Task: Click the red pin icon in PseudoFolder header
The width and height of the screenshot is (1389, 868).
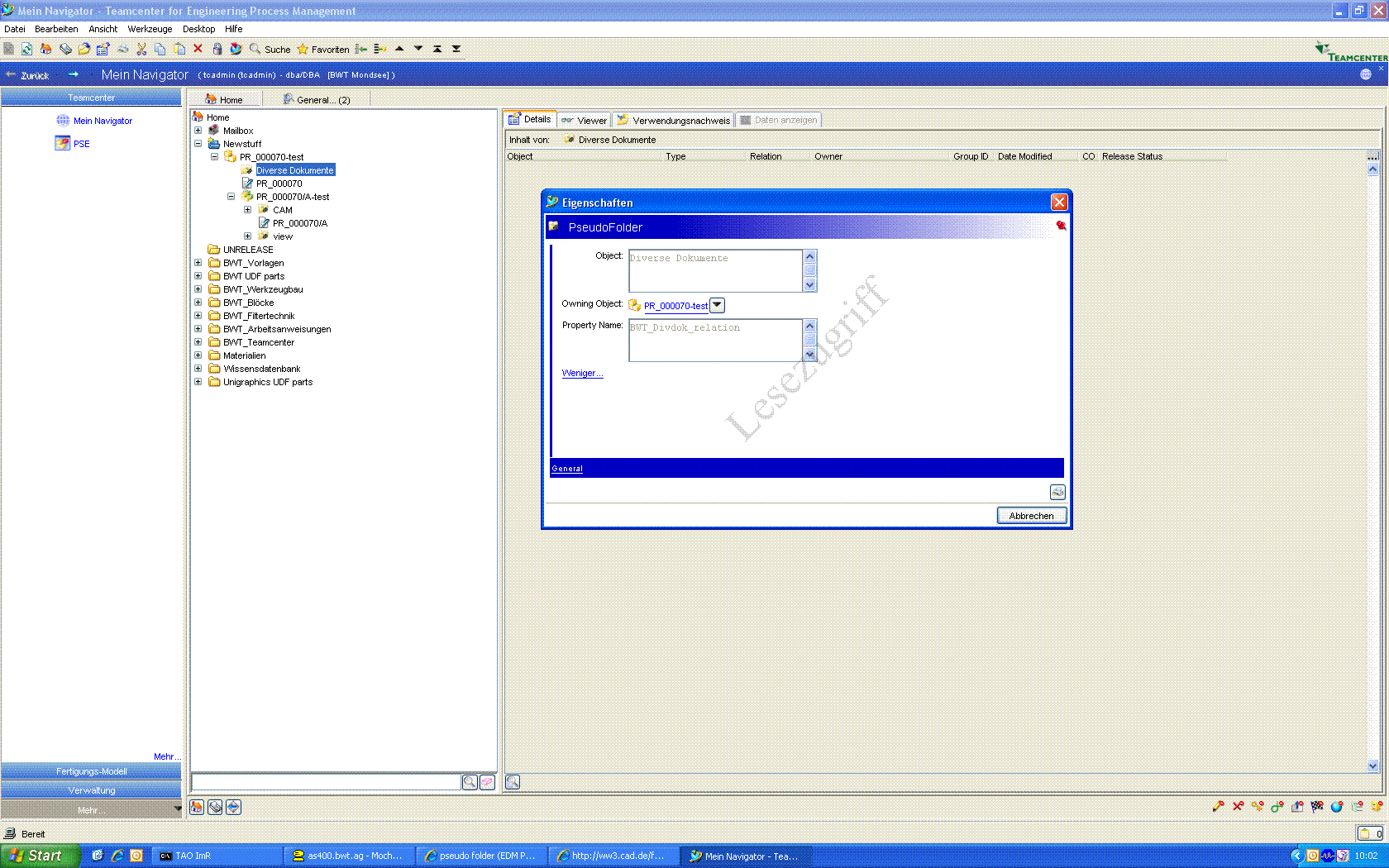Action: tap(1061, 225)
